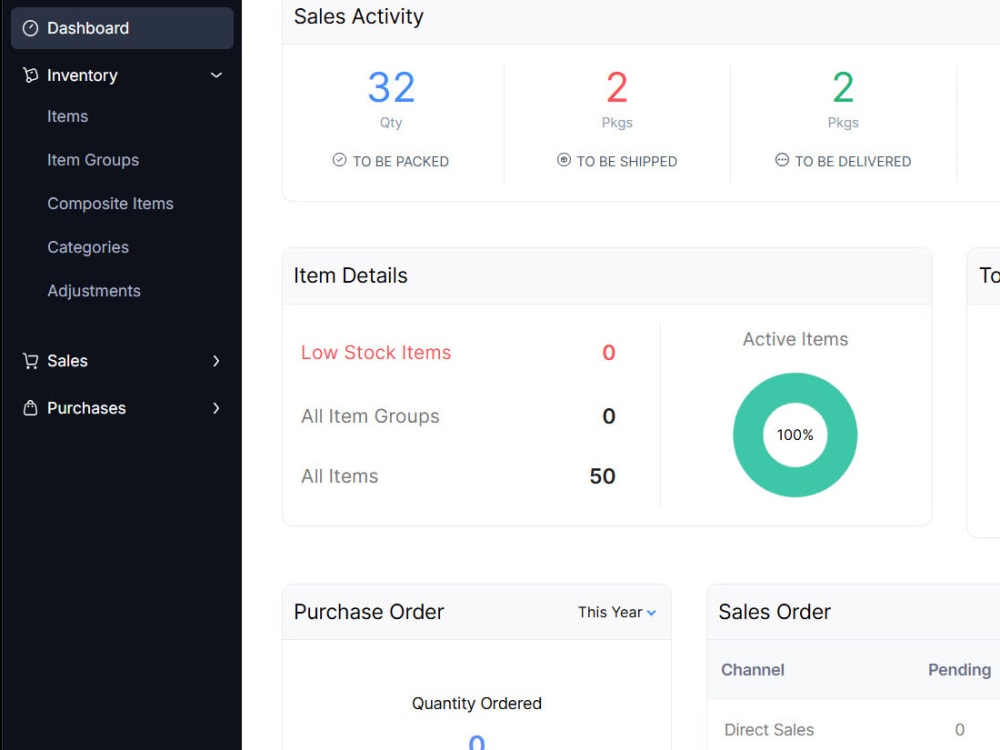Open Composite Items page
Image resolution: width=1000 pixels, height=750 pixels.
click(x=110, y=204)
